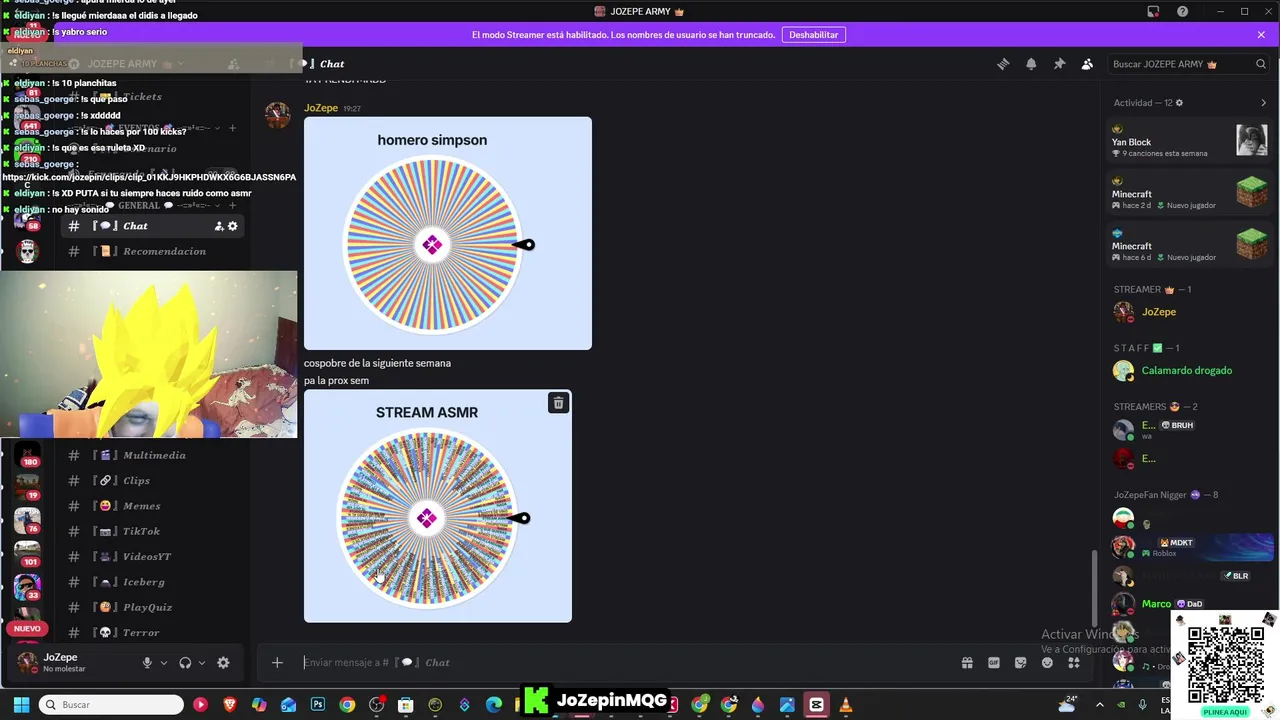Screen dimensions: 1280x720
Task: Edit the Chat channel settings gear
Action: point(233,226)
